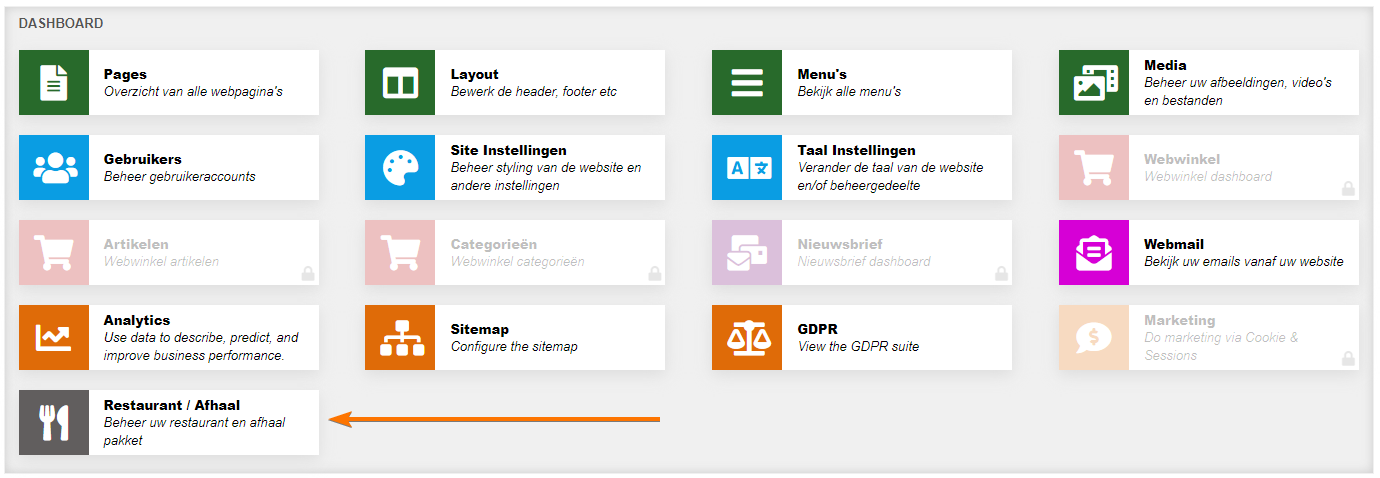Open the Restaurant / Afhaal title link
Viewport: 1380px width, 478px height.
172,405
